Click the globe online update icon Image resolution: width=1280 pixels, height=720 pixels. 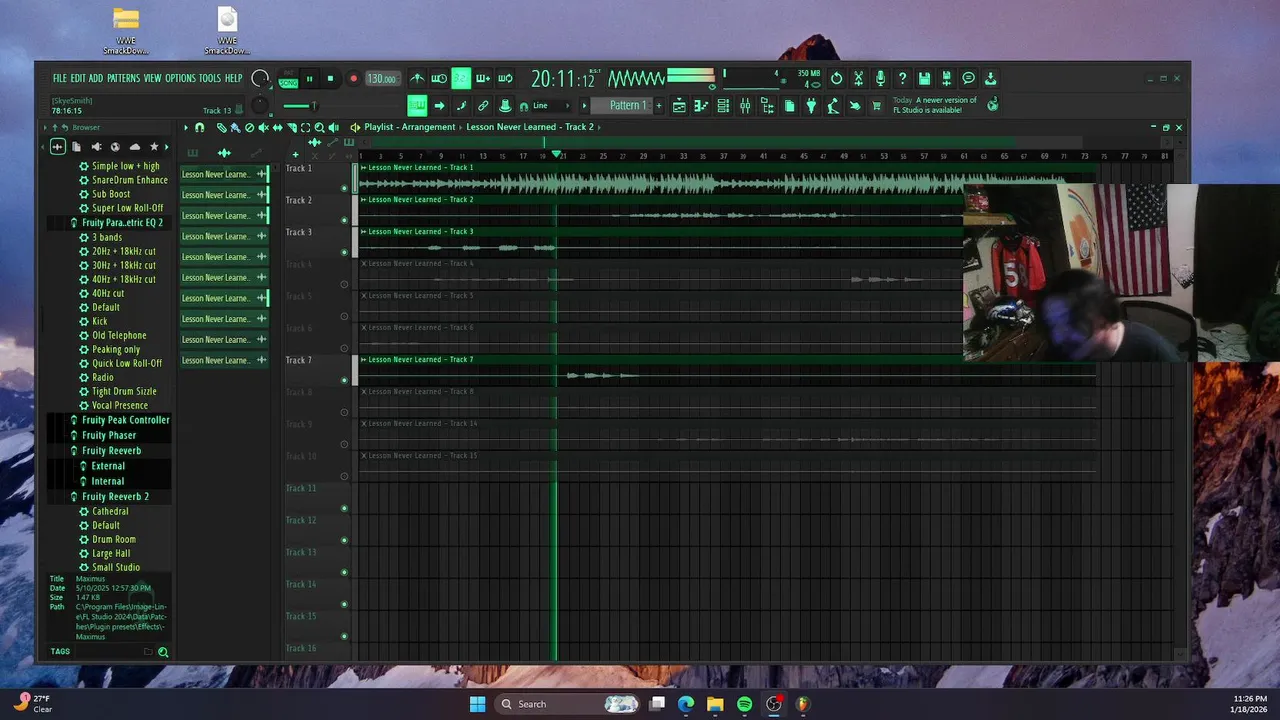coord(992,104)
